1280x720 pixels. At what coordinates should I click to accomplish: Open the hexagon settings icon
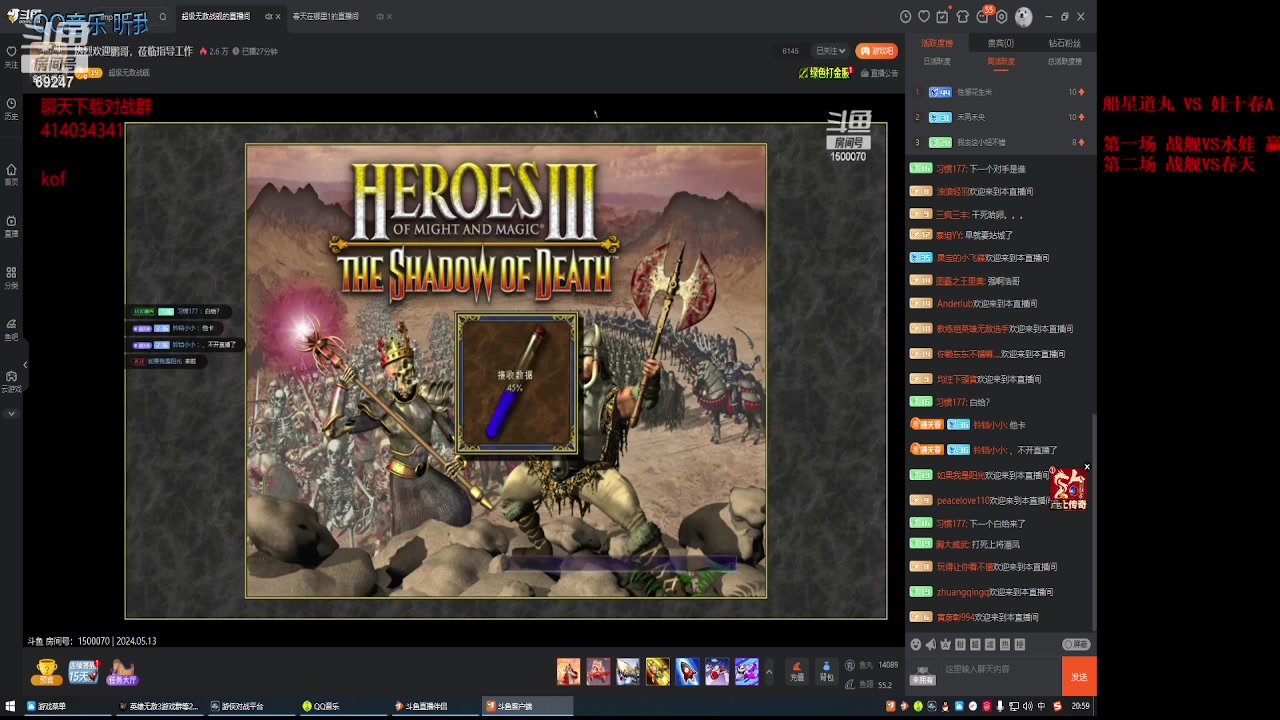[1002, 17]
